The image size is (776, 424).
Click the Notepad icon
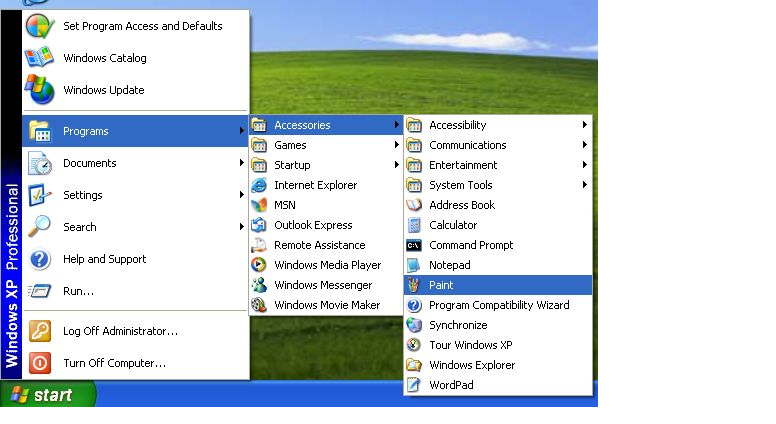(414, 265)
